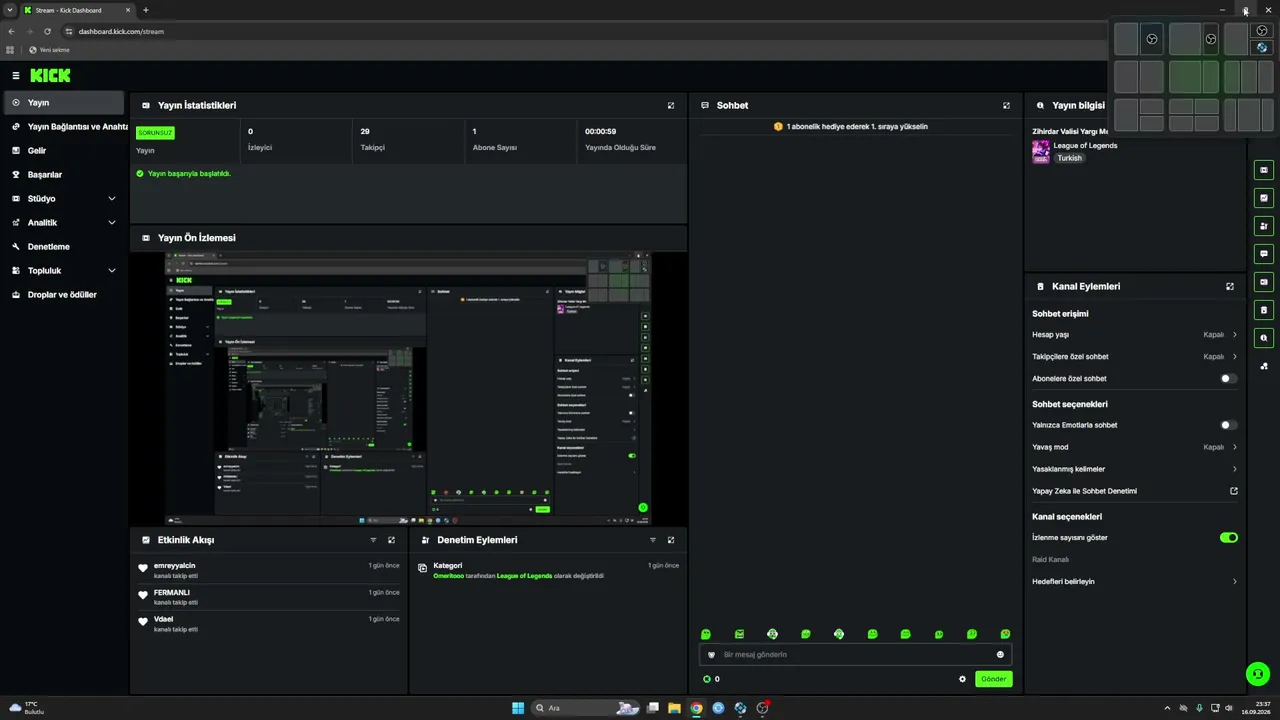The height and width of the screenshot is (720, 1280).
Task: Enable the Abonelere özel sohbet toggle
Action: coord(1229,379)
